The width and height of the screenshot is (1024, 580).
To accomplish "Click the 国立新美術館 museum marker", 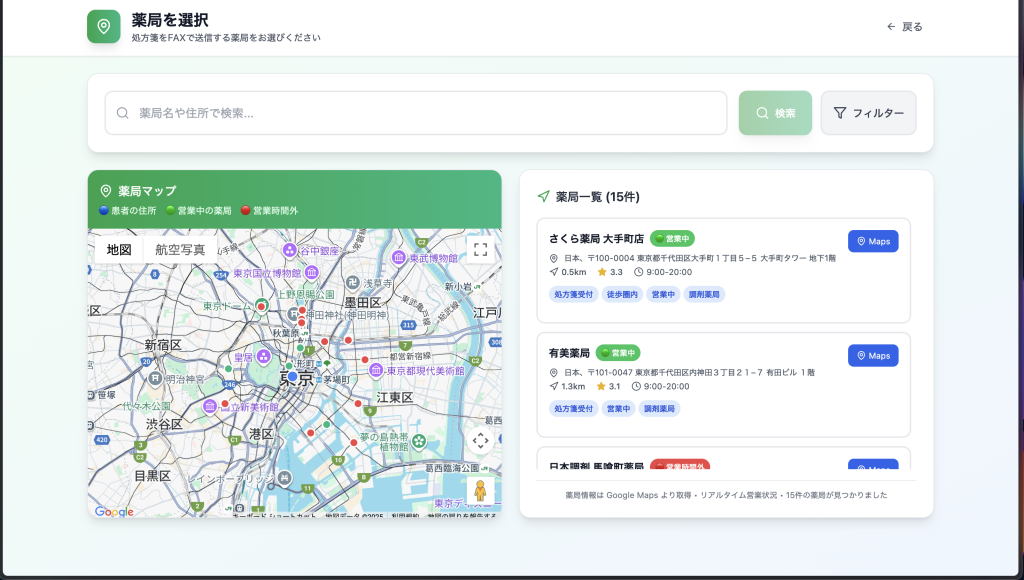I will (210, 406).
